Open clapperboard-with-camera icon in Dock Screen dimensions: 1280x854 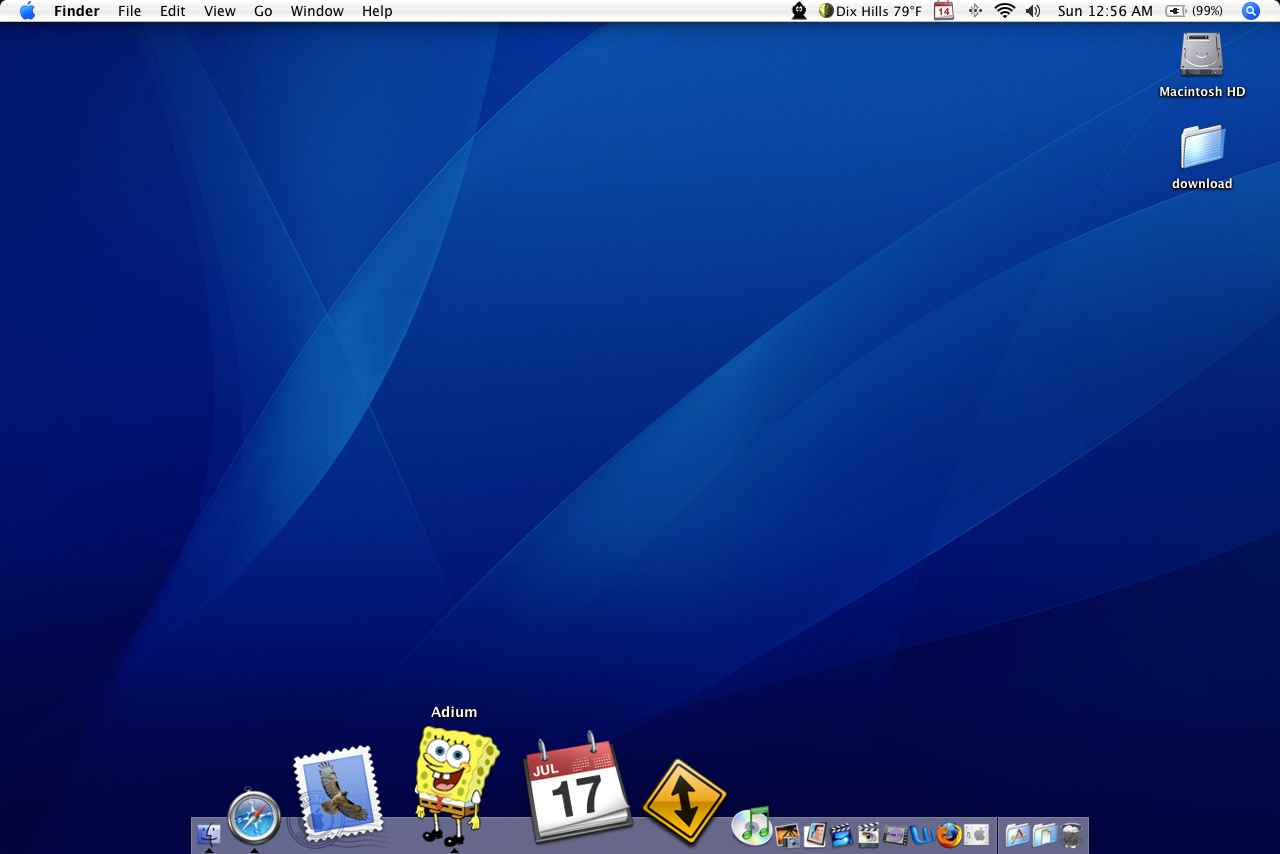[x=868, y=834]
